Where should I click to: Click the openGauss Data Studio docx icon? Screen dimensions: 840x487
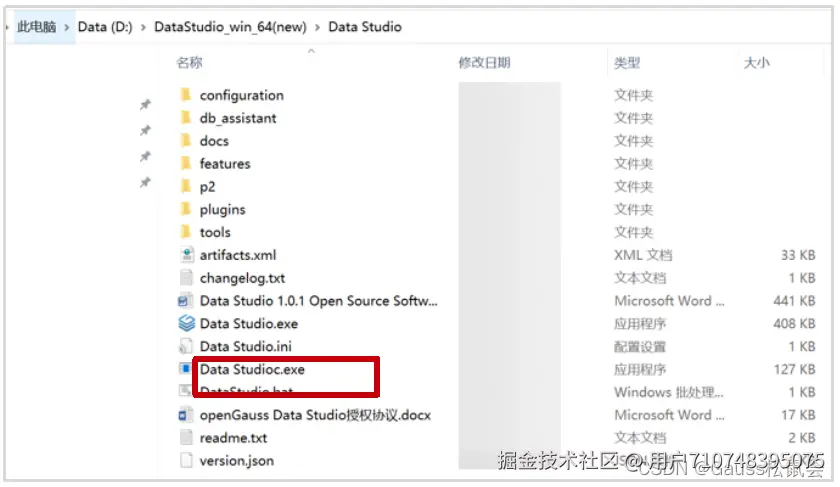point(185,415)
